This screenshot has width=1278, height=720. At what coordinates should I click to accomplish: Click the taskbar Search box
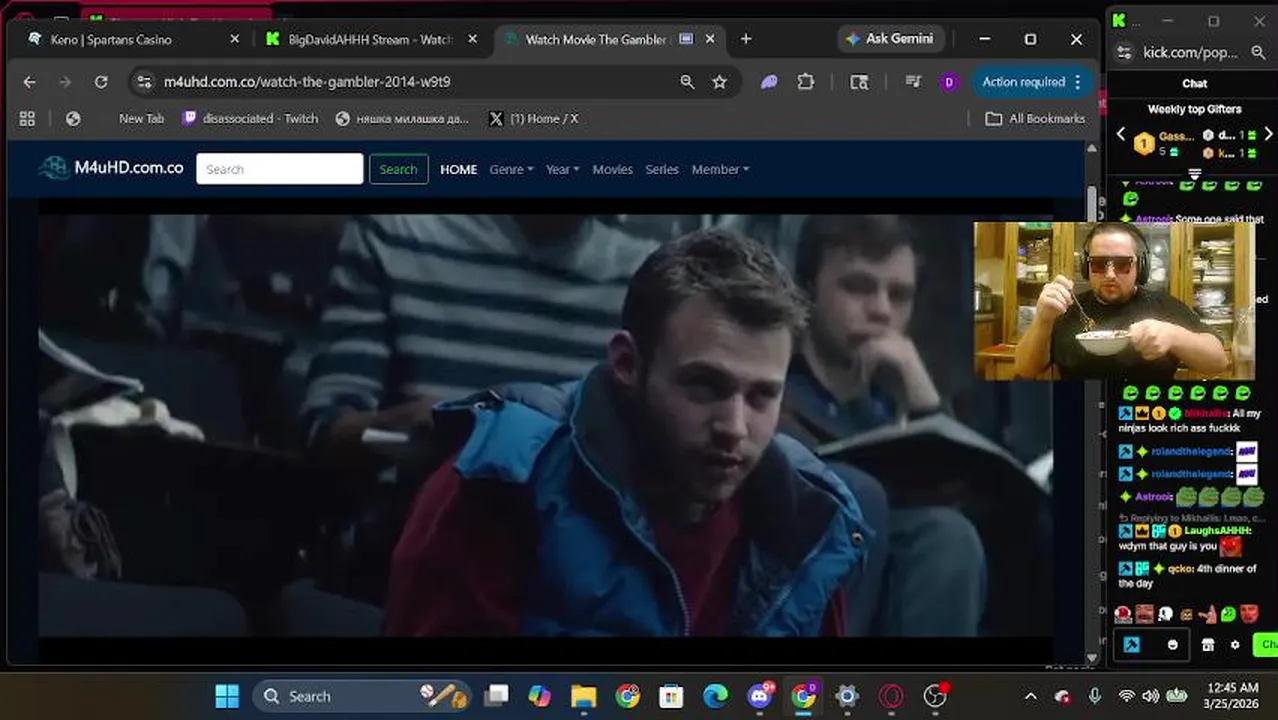pos(360,696)
